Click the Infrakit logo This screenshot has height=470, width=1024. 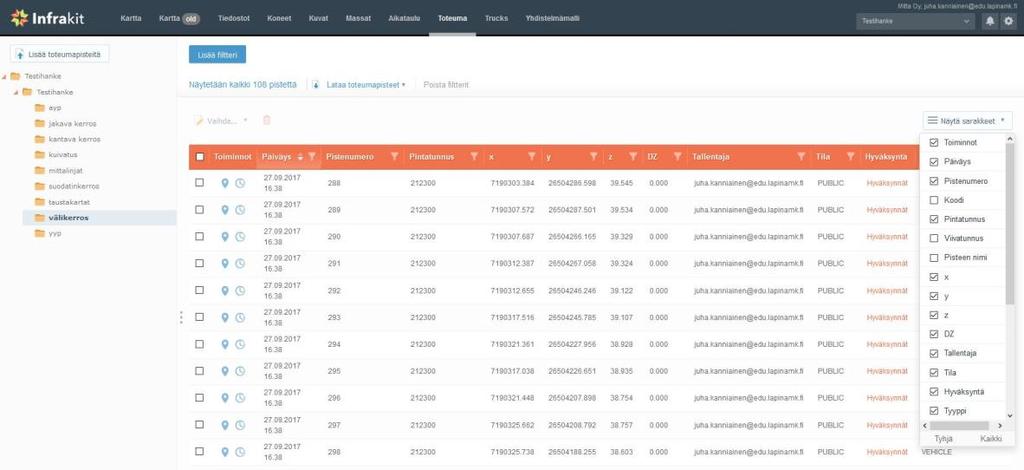click(x=47, y=18)
